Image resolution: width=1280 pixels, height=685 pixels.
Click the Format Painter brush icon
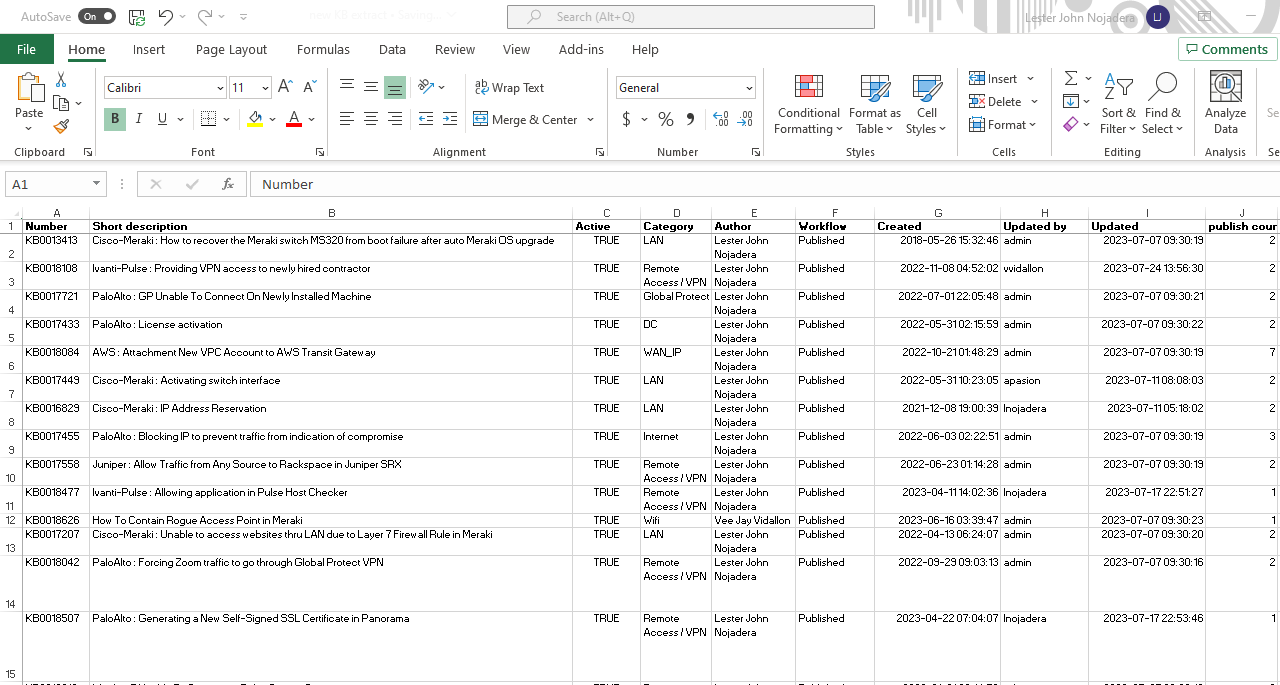60,127
